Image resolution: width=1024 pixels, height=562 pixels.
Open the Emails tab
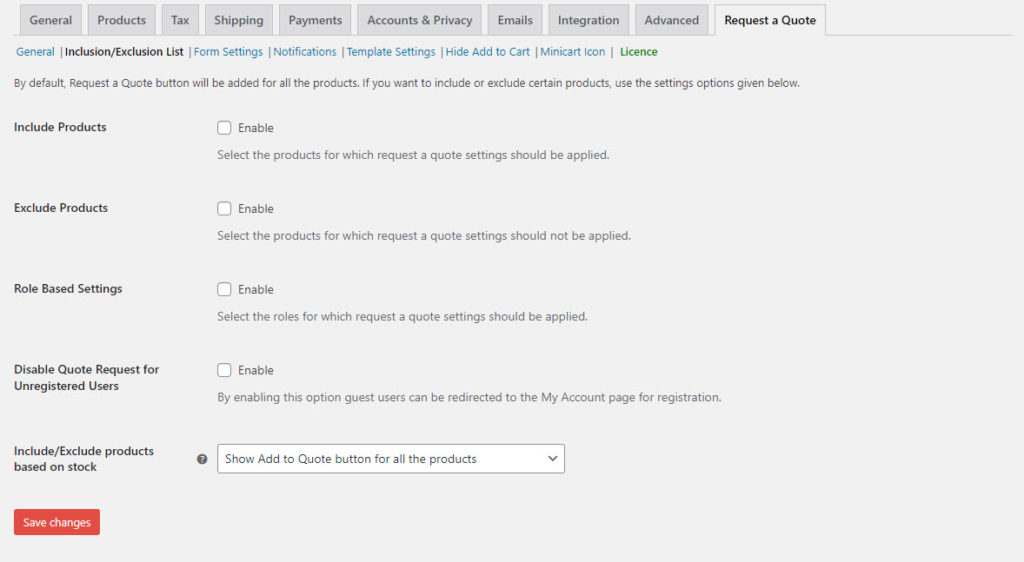[515, 20]
